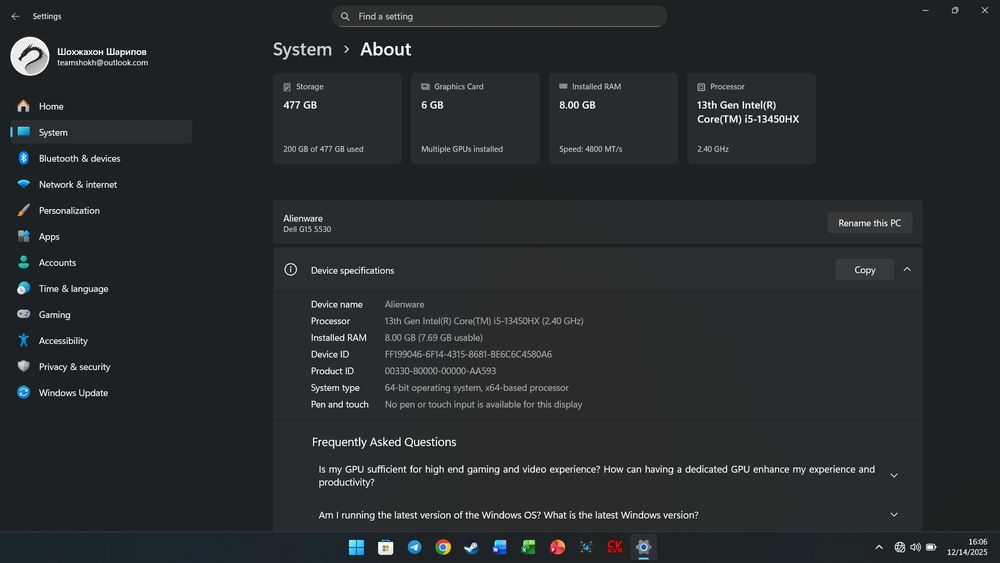
Task: Click the teamshokh@outlook.com account email
Action: coord(103,62)
